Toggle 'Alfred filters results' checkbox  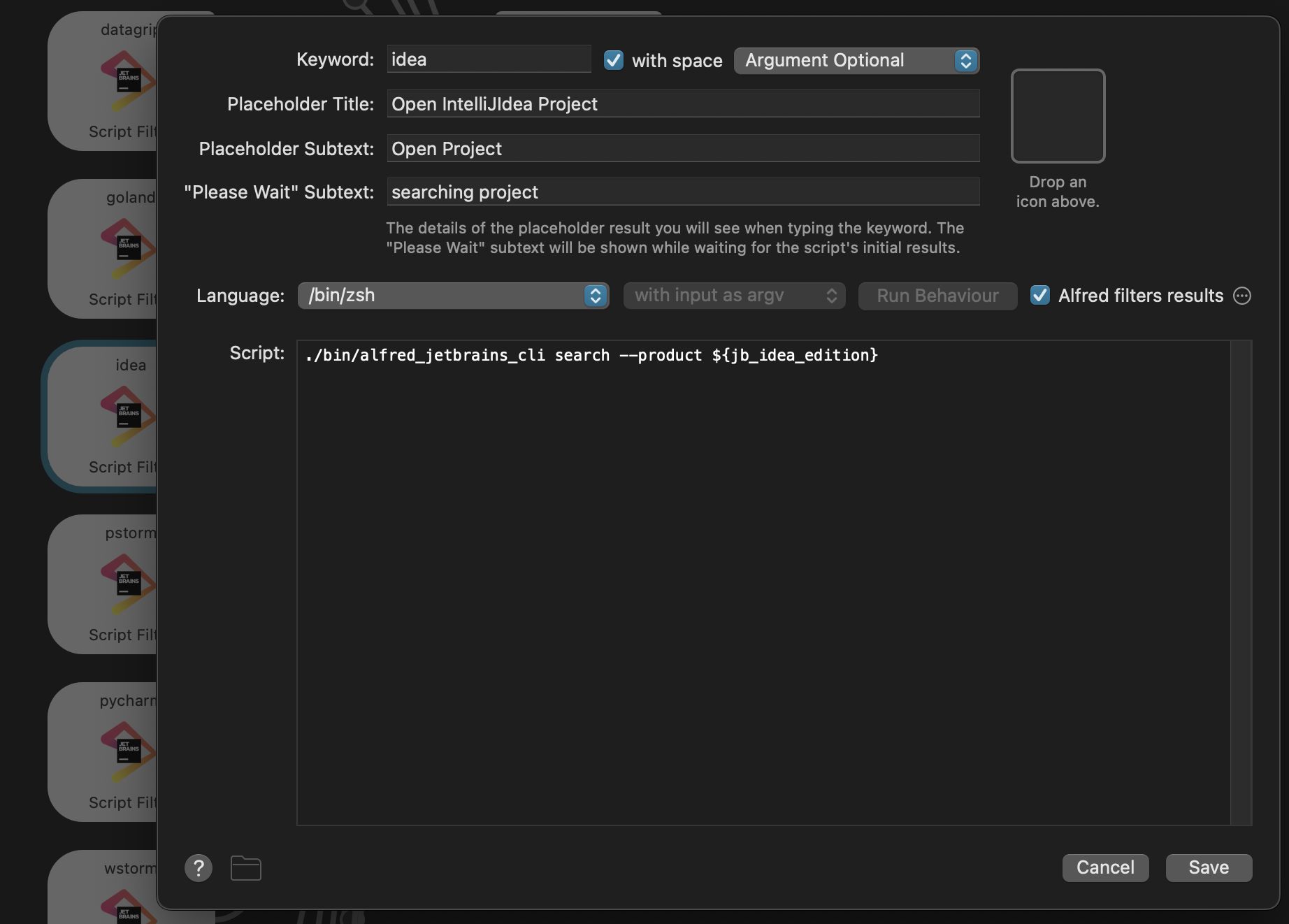click(x=1040, y=295)
